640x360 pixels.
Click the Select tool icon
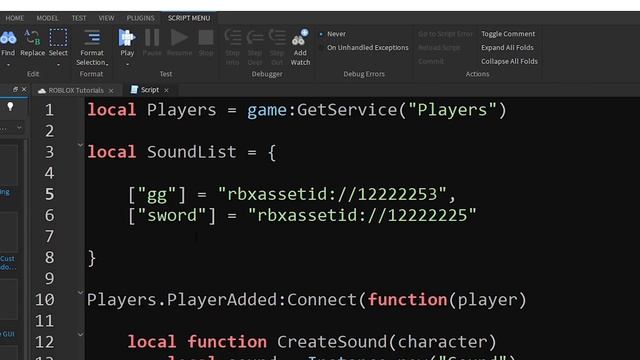click(x=58, y=38)
